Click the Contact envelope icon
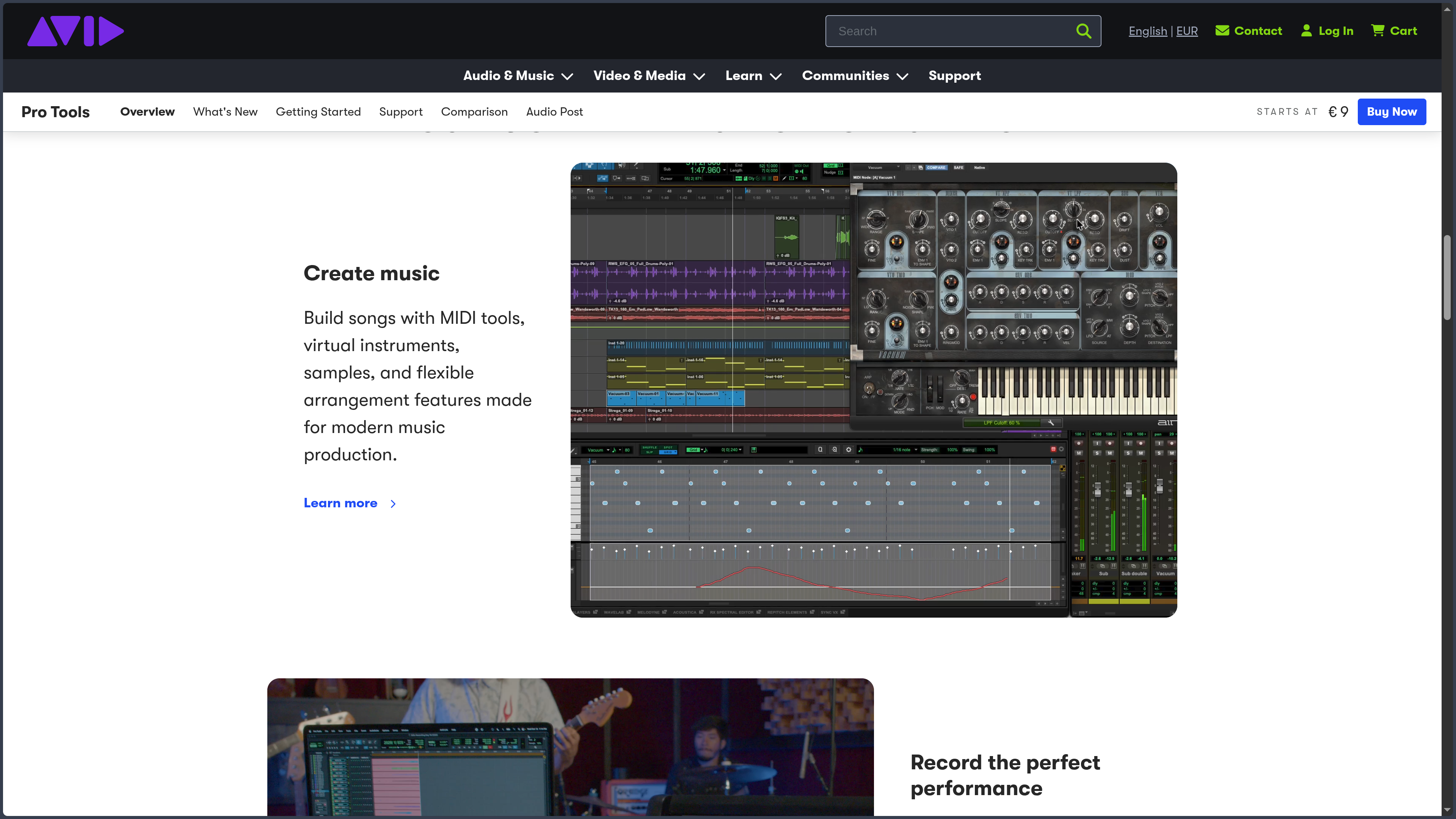The width and height of the screenshot is (1456, 819). (x=1222, y=30)
